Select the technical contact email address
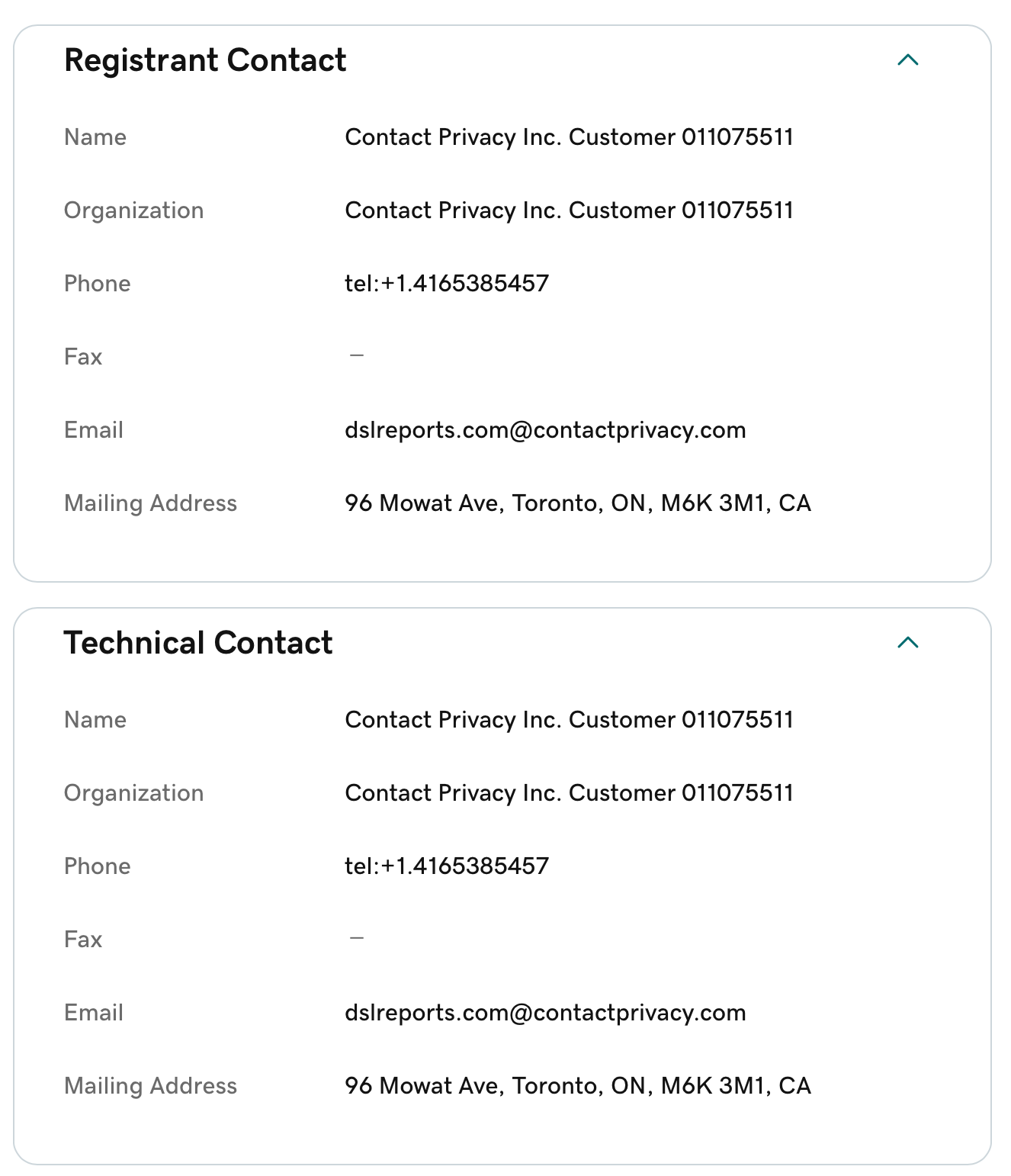The height and width of the screenshot is (1176, 1011). tap(545, 1013)
